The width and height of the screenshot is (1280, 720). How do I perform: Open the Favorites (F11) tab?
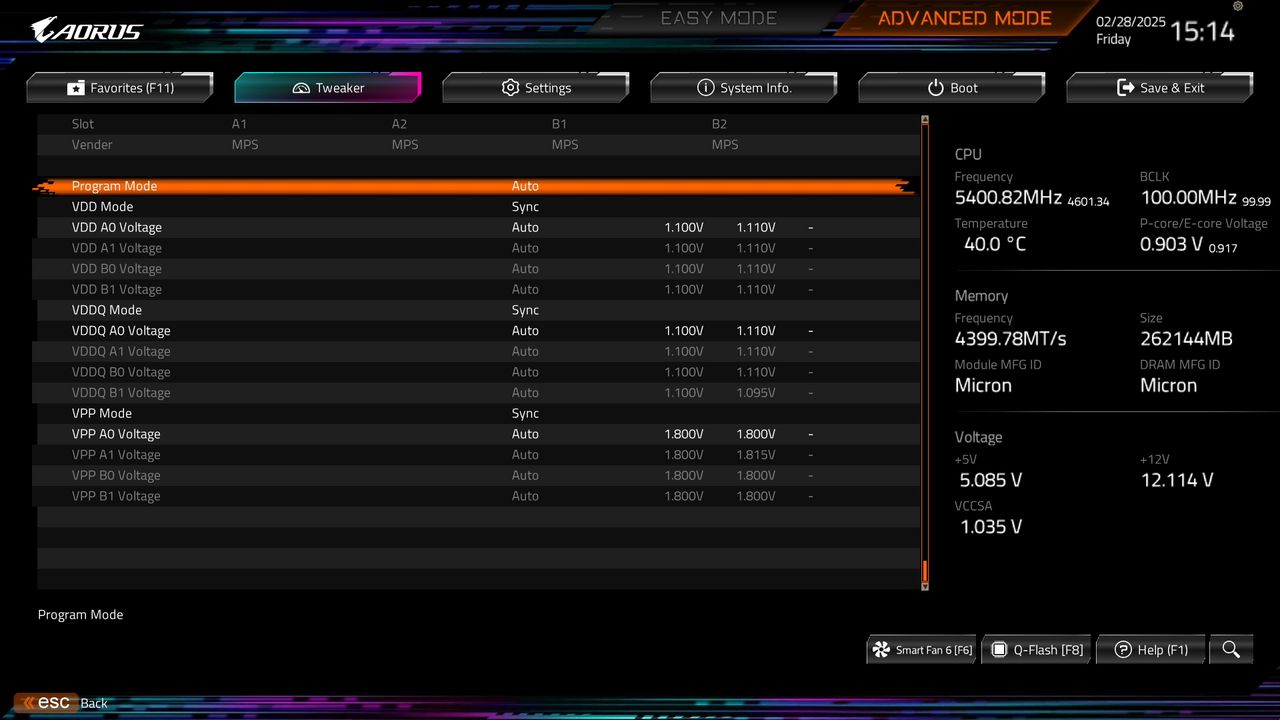click(x=120, y=88)
